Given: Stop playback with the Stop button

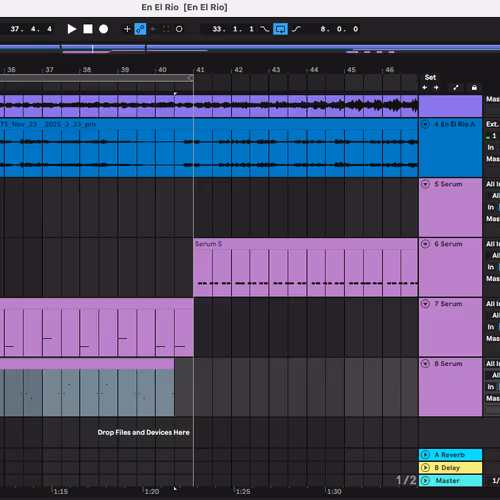Looking at the screenshot, I should pos(88,29).
